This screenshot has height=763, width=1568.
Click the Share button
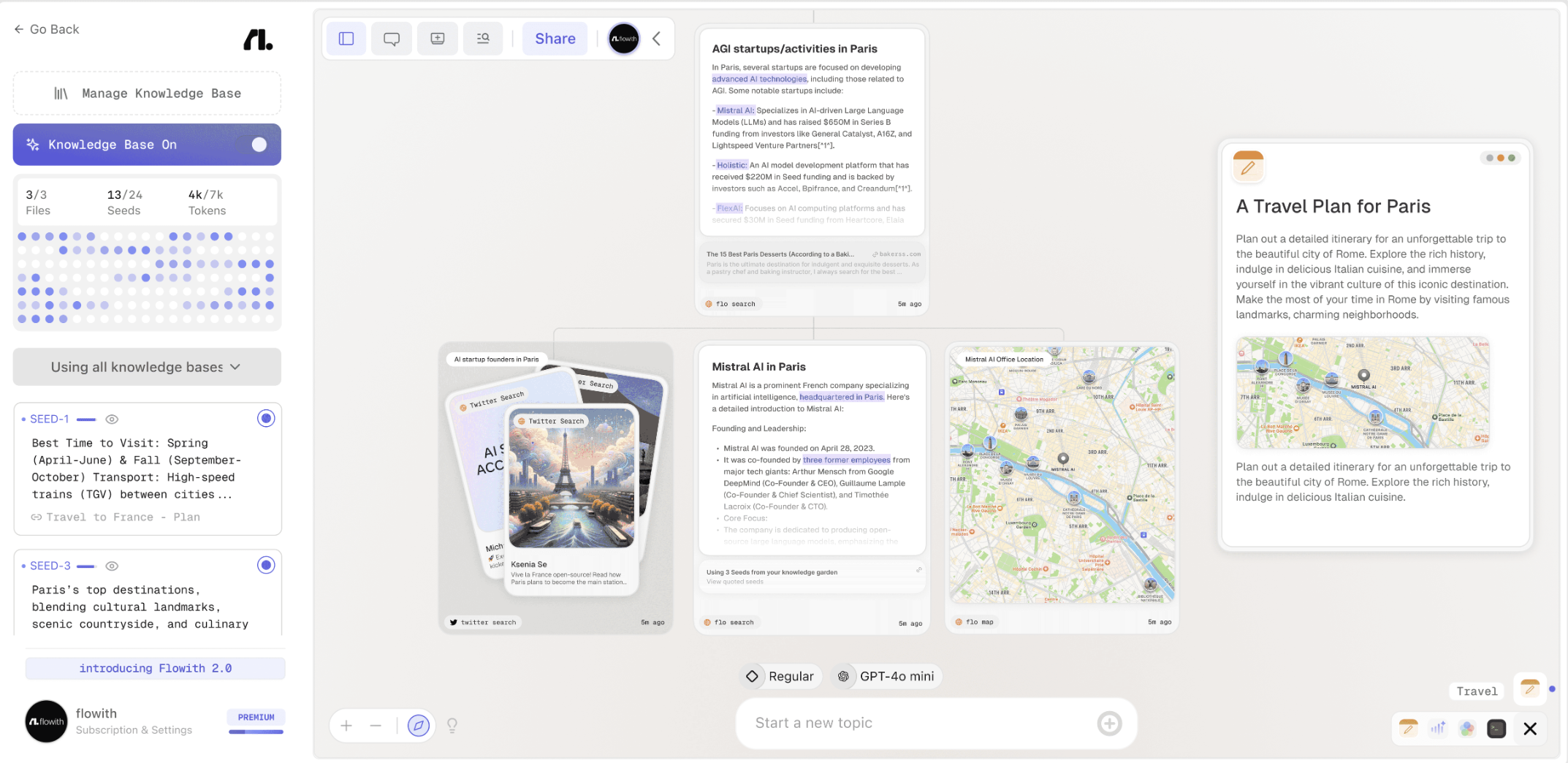click(555, 39)
